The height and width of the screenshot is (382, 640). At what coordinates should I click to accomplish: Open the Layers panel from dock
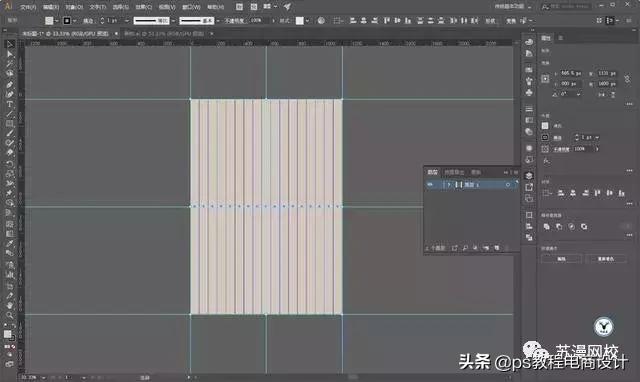[x=529, y=175]
